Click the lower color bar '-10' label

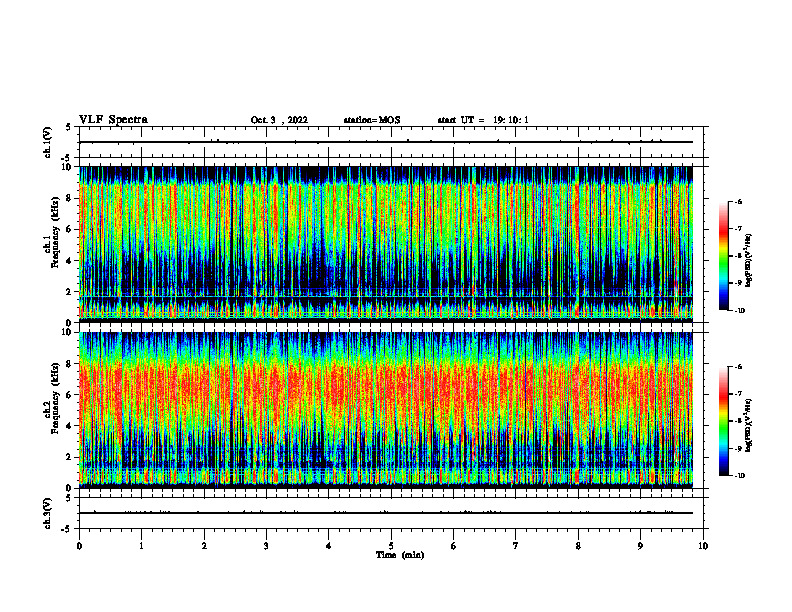click(x=740, y=476)
